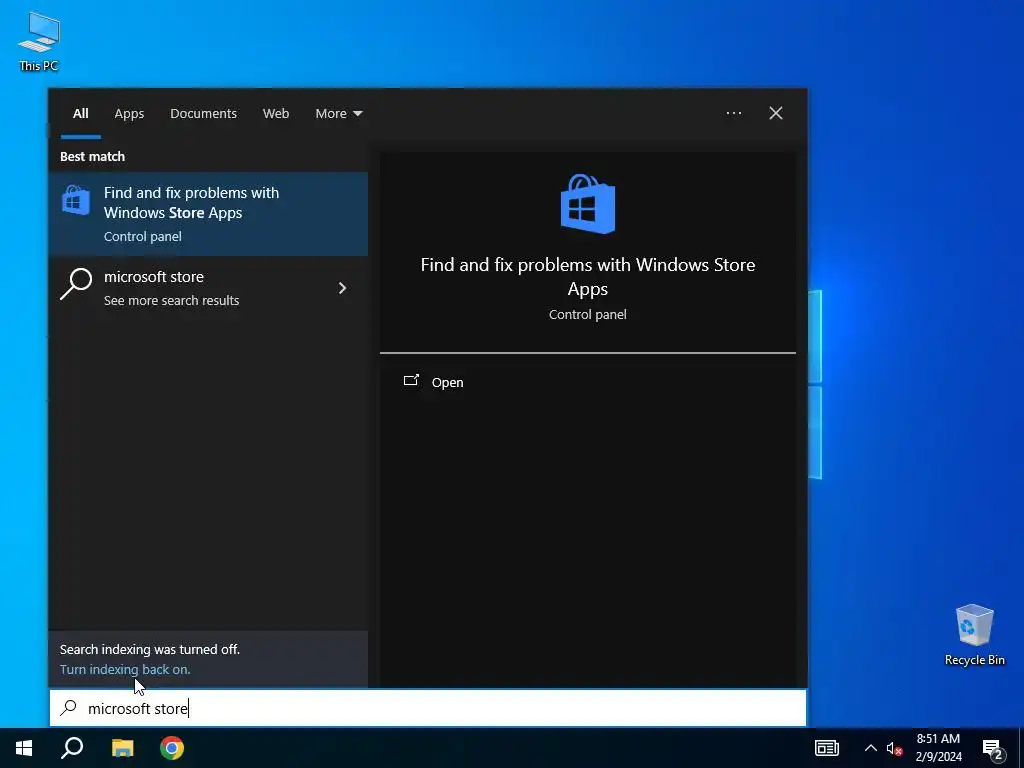Image resolution: width=1024 pixels, height=768 pixels.
Task: Show hidden system tray icons
Action: point(871,748)
